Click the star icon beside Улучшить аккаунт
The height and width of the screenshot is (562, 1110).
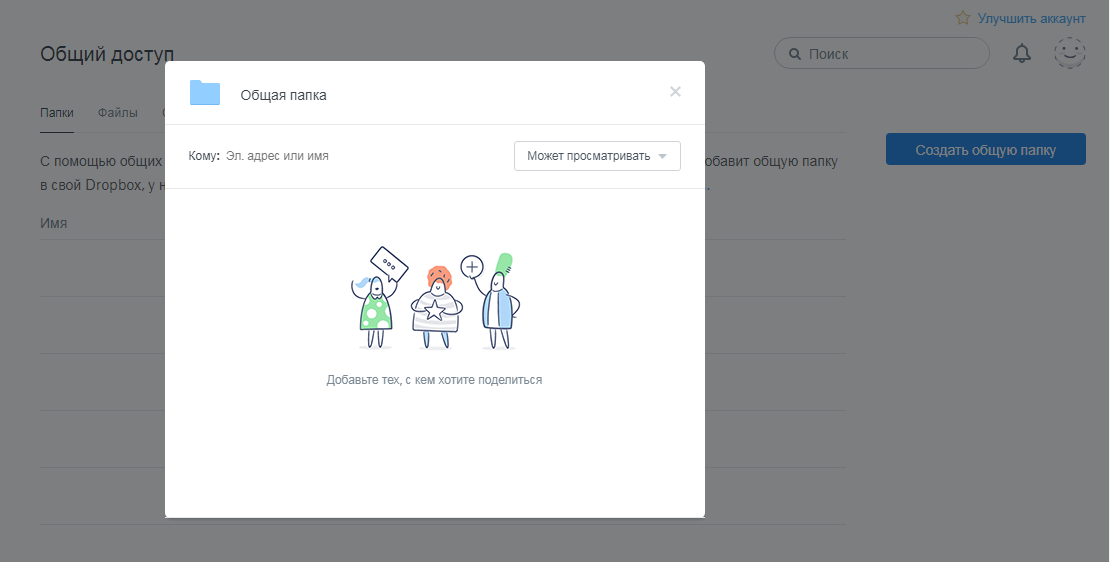tap(963, 18)
